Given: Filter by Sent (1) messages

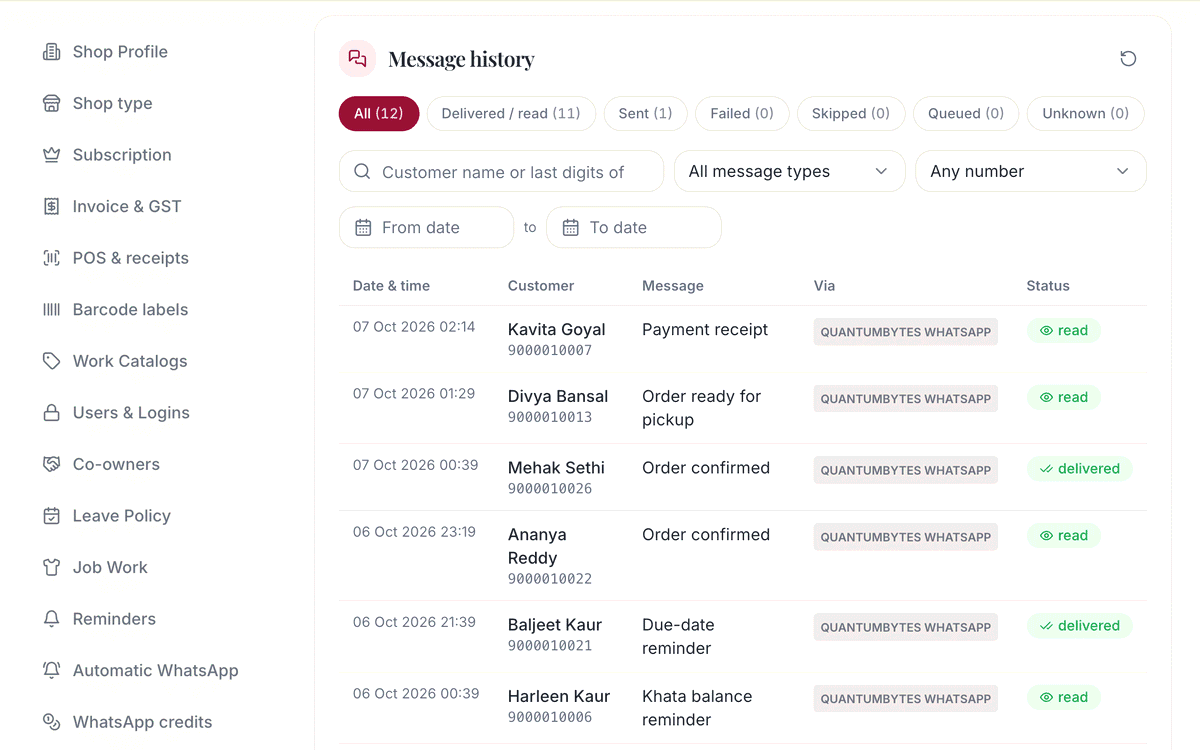Looking at the screenshot, I should (x=646, y=113).
